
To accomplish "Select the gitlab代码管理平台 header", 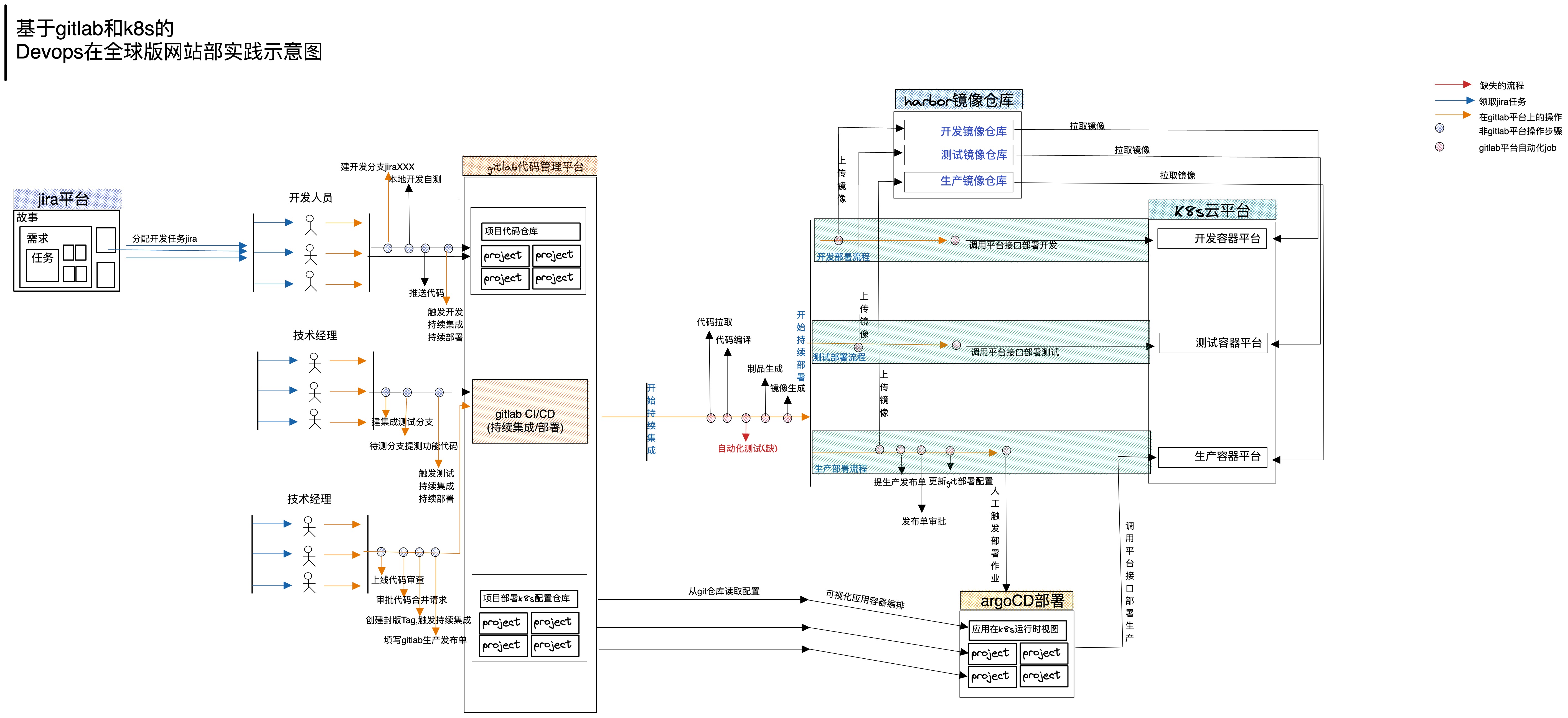I will point(530,166).
